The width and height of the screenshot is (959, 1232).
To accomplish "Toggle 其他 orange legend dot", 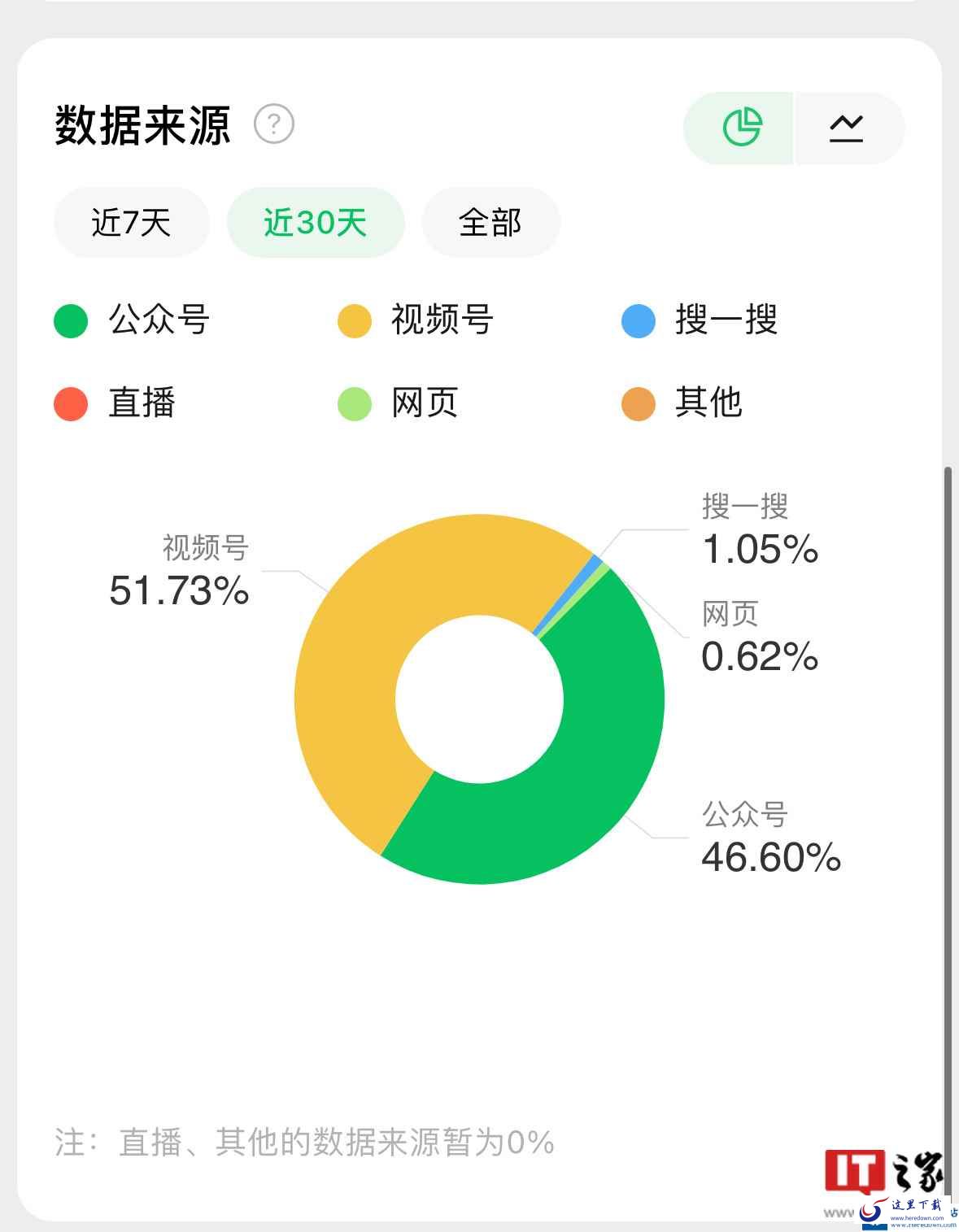I will (639, 403).
